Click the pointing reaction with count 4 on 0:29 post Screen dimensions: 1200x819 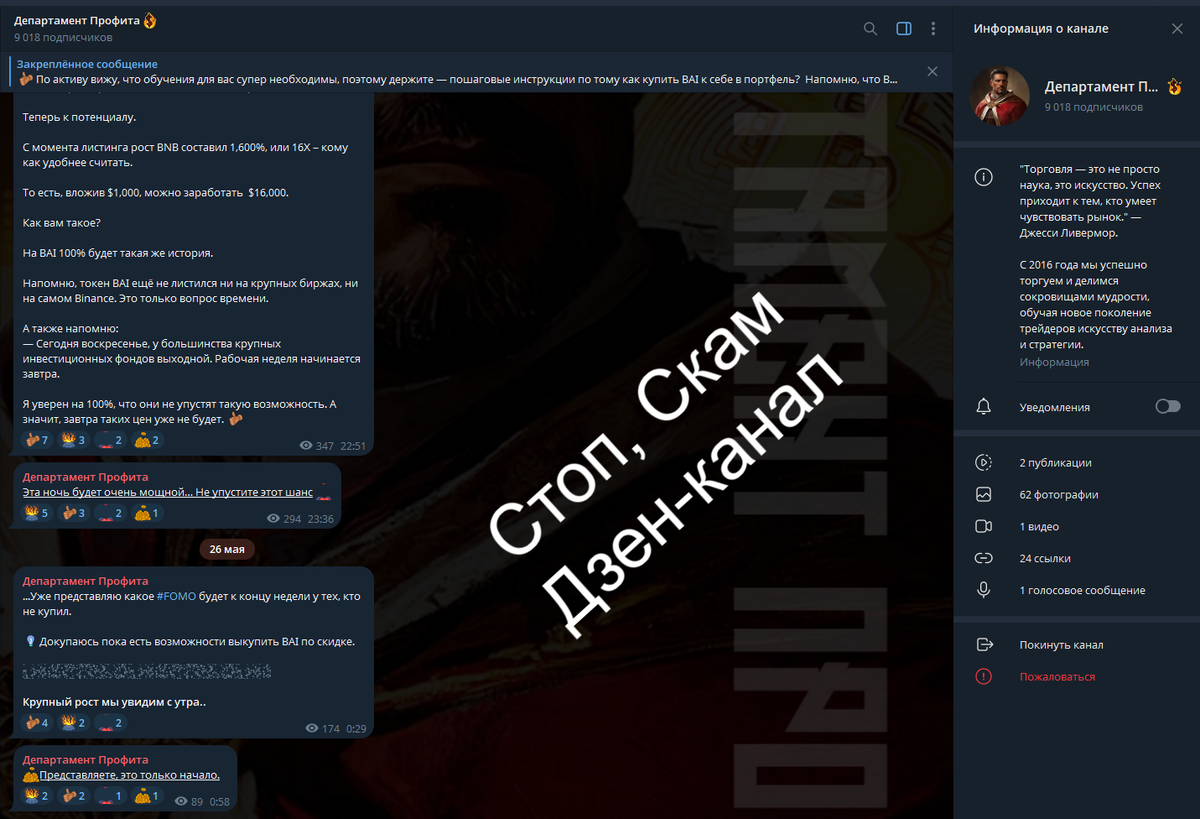pyautogui.click(x=38, y=723)
